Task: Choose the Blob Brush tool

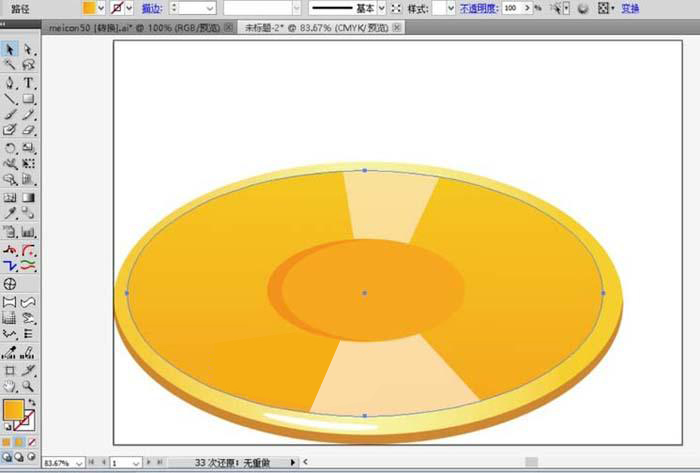Action: pyautogui.click(x=10, y=130)
